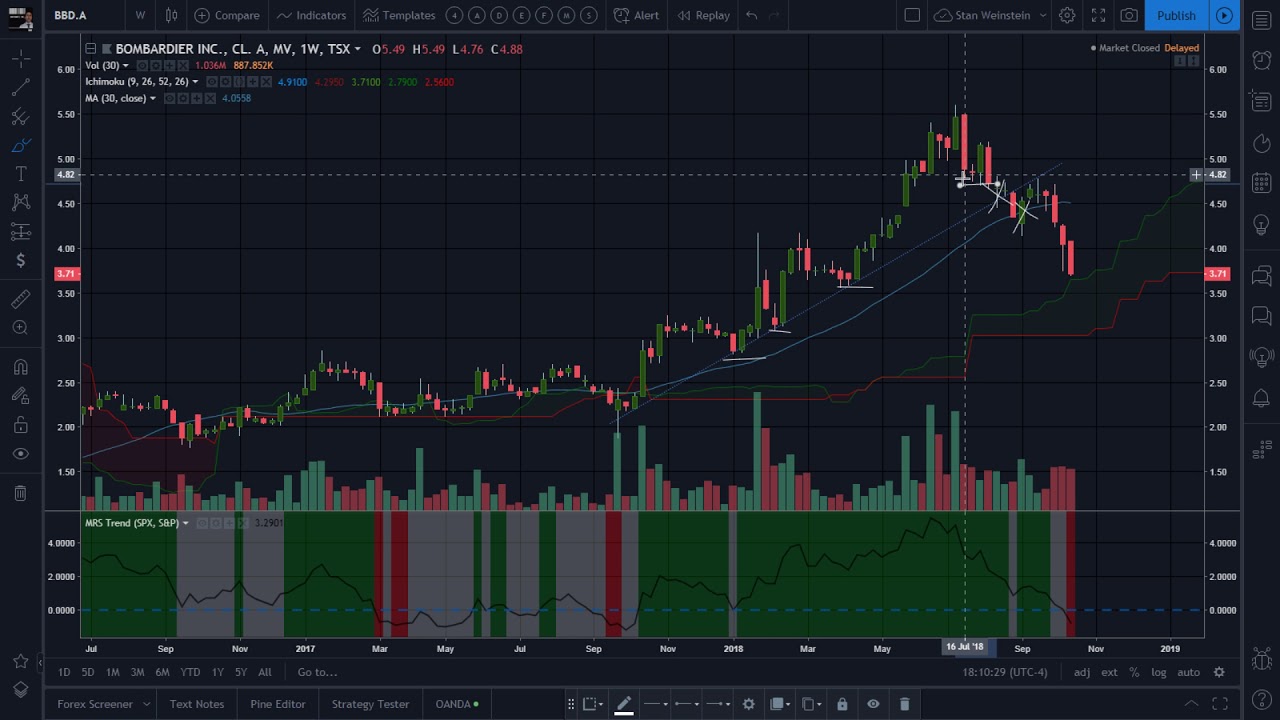Open the Go to date dialog
Viewport: 1280px width, 720px height.
[x=317, y=672]
